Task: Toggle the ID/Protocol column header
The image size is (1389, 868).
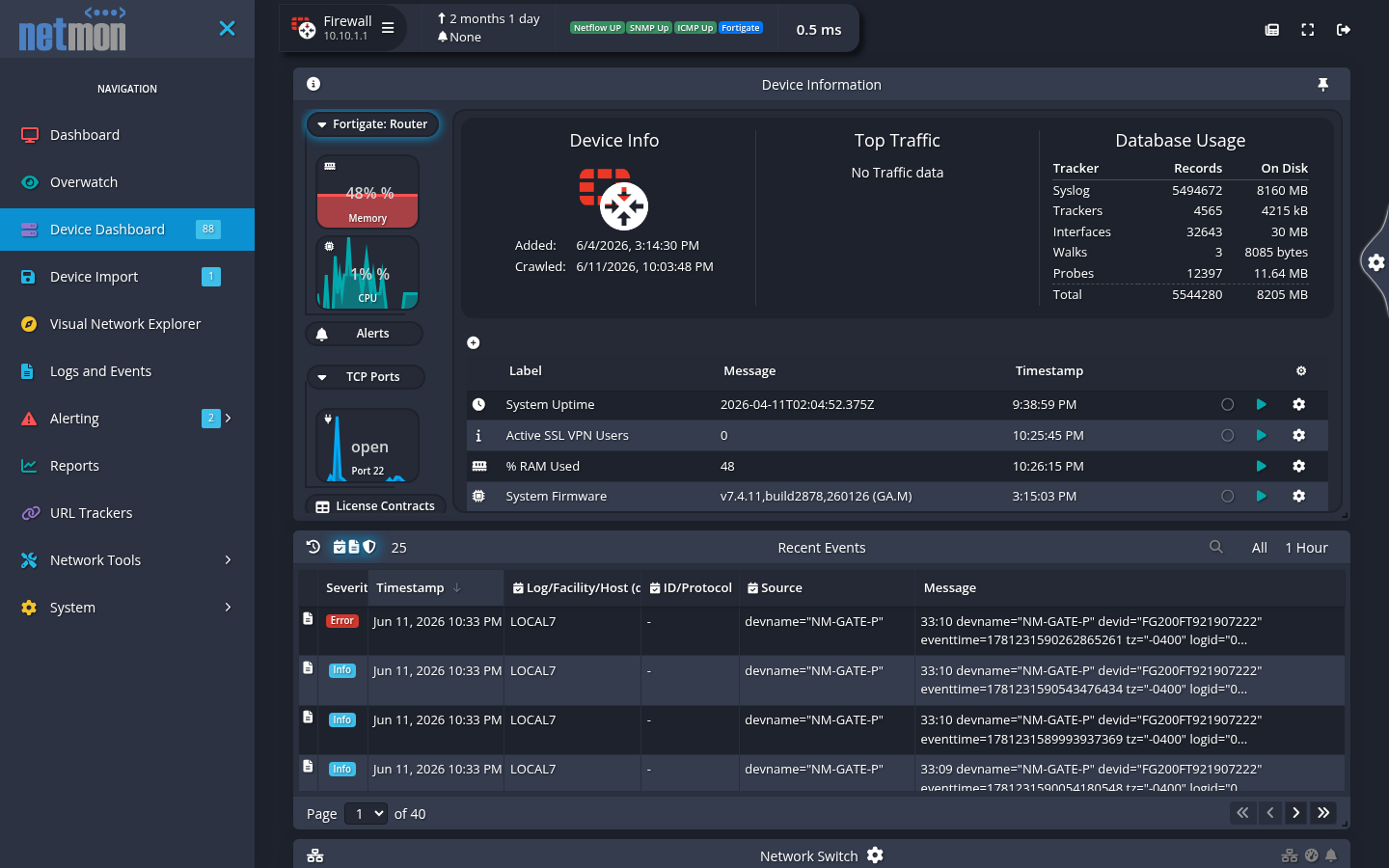Action: click(691, 587)
